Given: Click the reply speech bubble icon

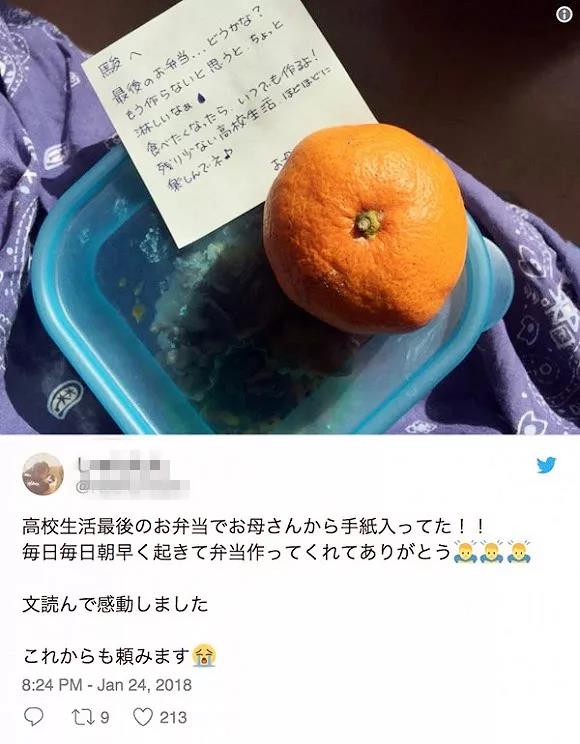Looking at the screenshot, I should point(34,716).
